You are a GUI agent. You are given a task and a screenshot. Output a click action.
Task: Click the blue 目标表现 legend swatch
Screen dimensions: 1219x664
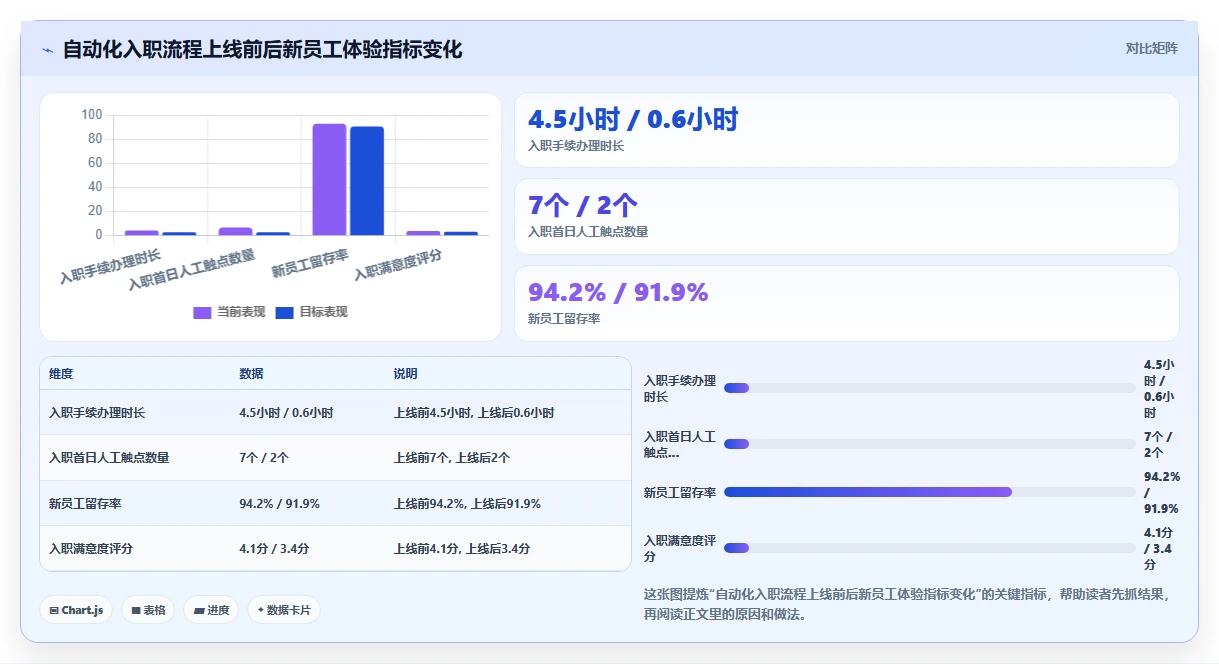(285, 313)
